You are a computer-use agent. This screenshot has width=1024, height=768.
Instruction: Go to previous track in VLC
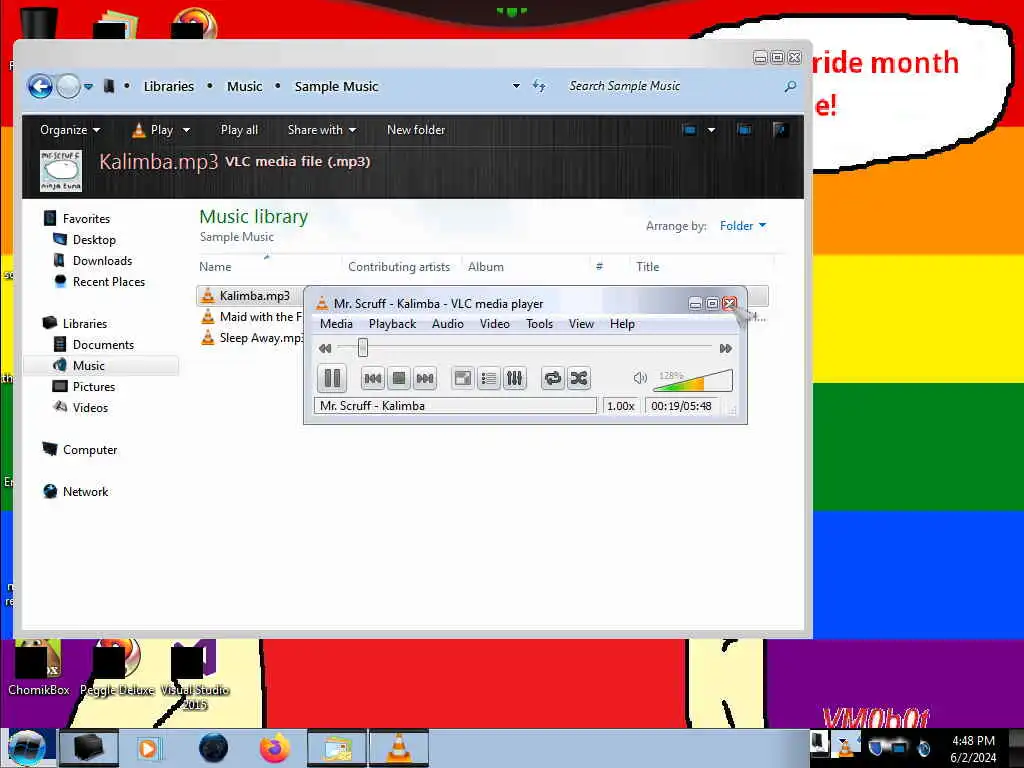tap(372, 378)
